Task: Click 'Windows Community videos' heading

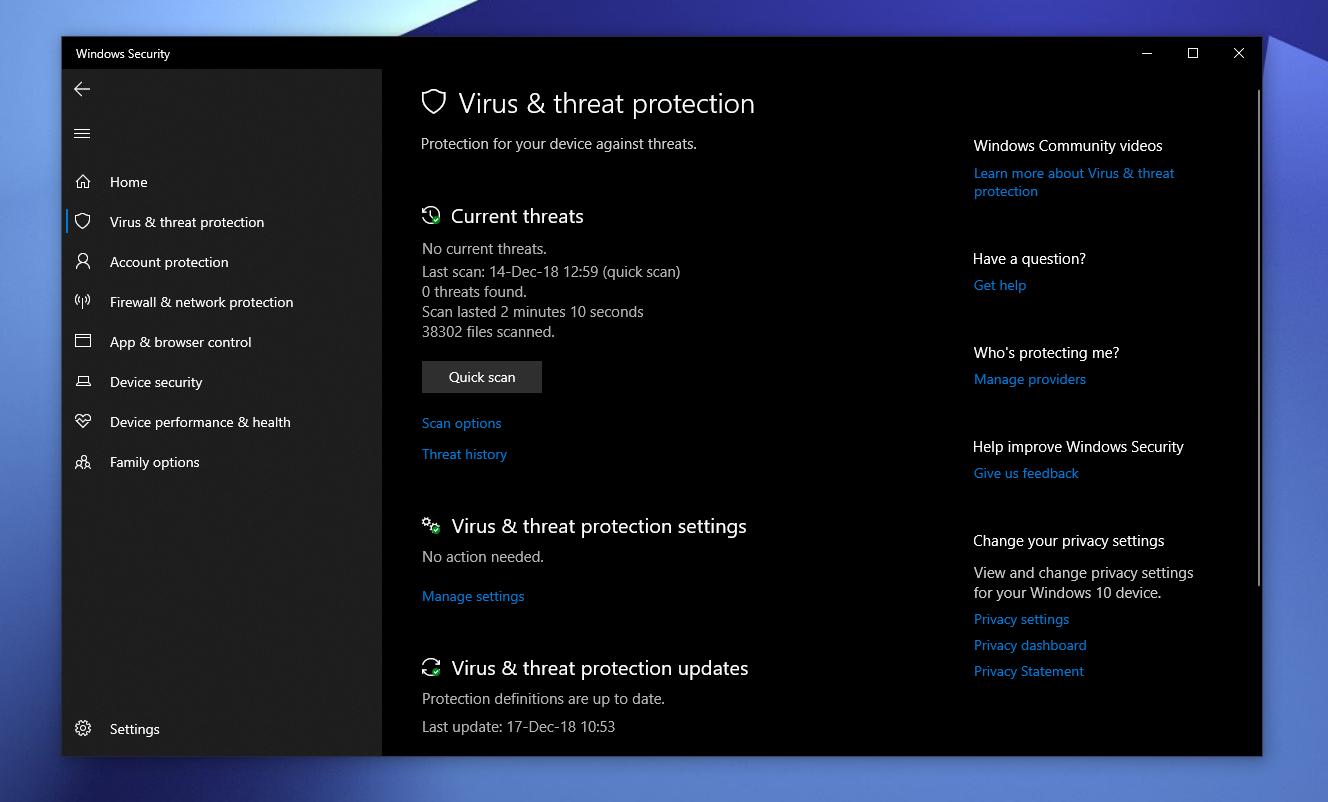Action: point(1068,146)
